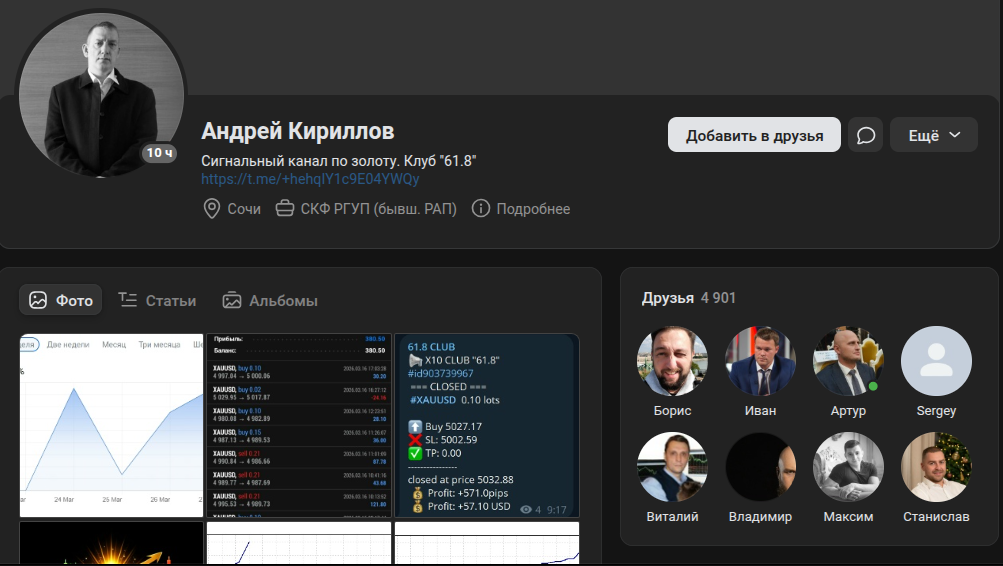Click the friends count 4 901

(x=718, y=298)
